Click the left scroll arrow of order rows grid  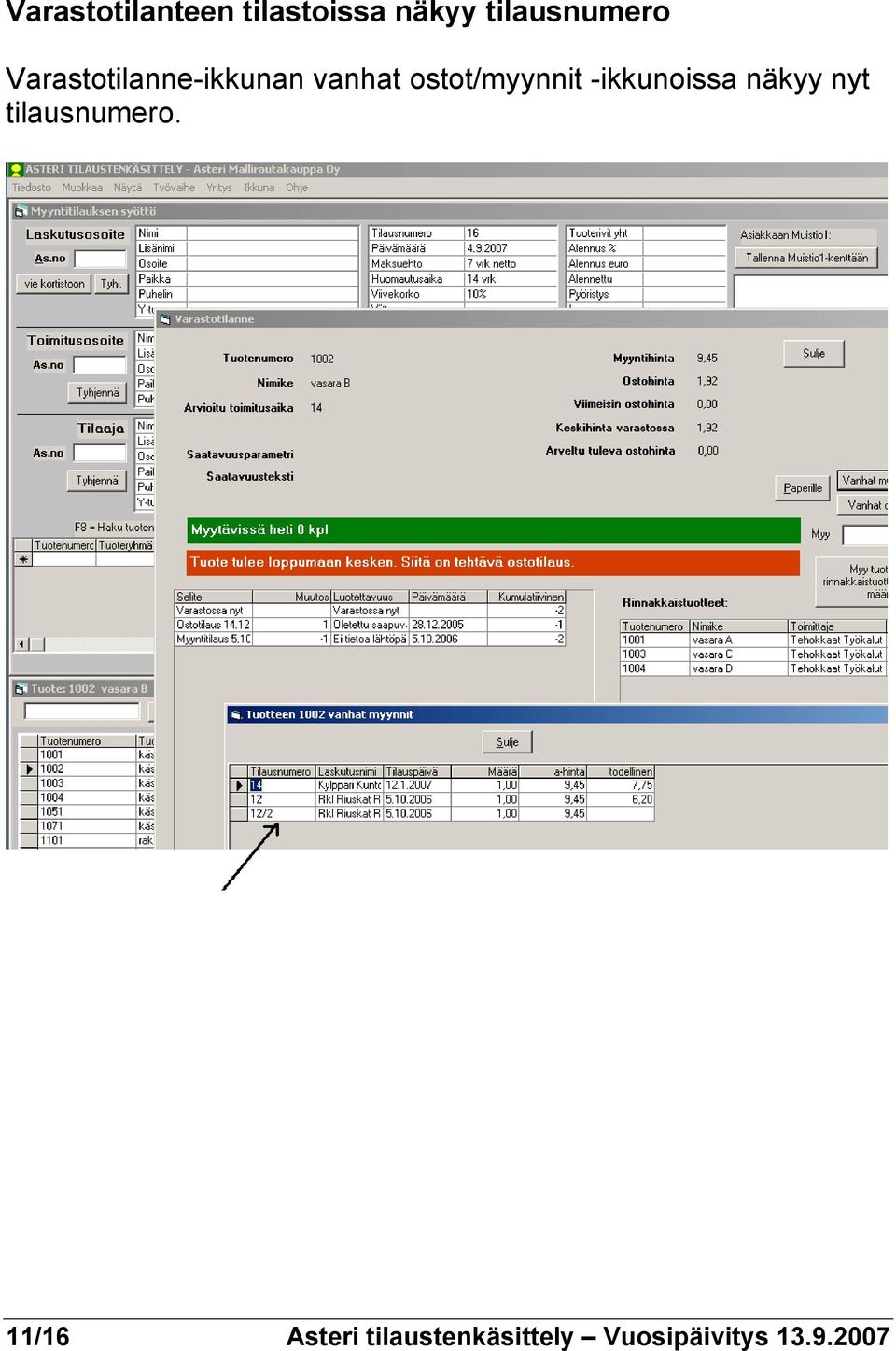pyautogui.click(x=21, y=644)
